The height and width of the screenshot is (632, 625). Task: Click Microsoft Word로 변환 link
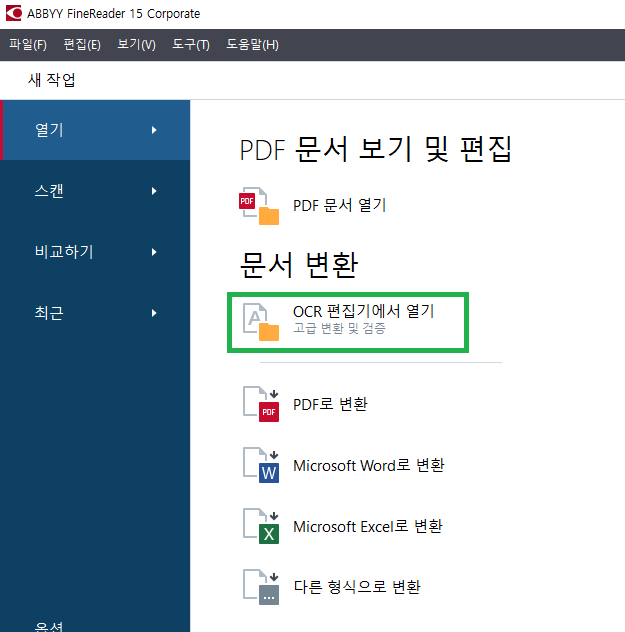click(368, 465)
